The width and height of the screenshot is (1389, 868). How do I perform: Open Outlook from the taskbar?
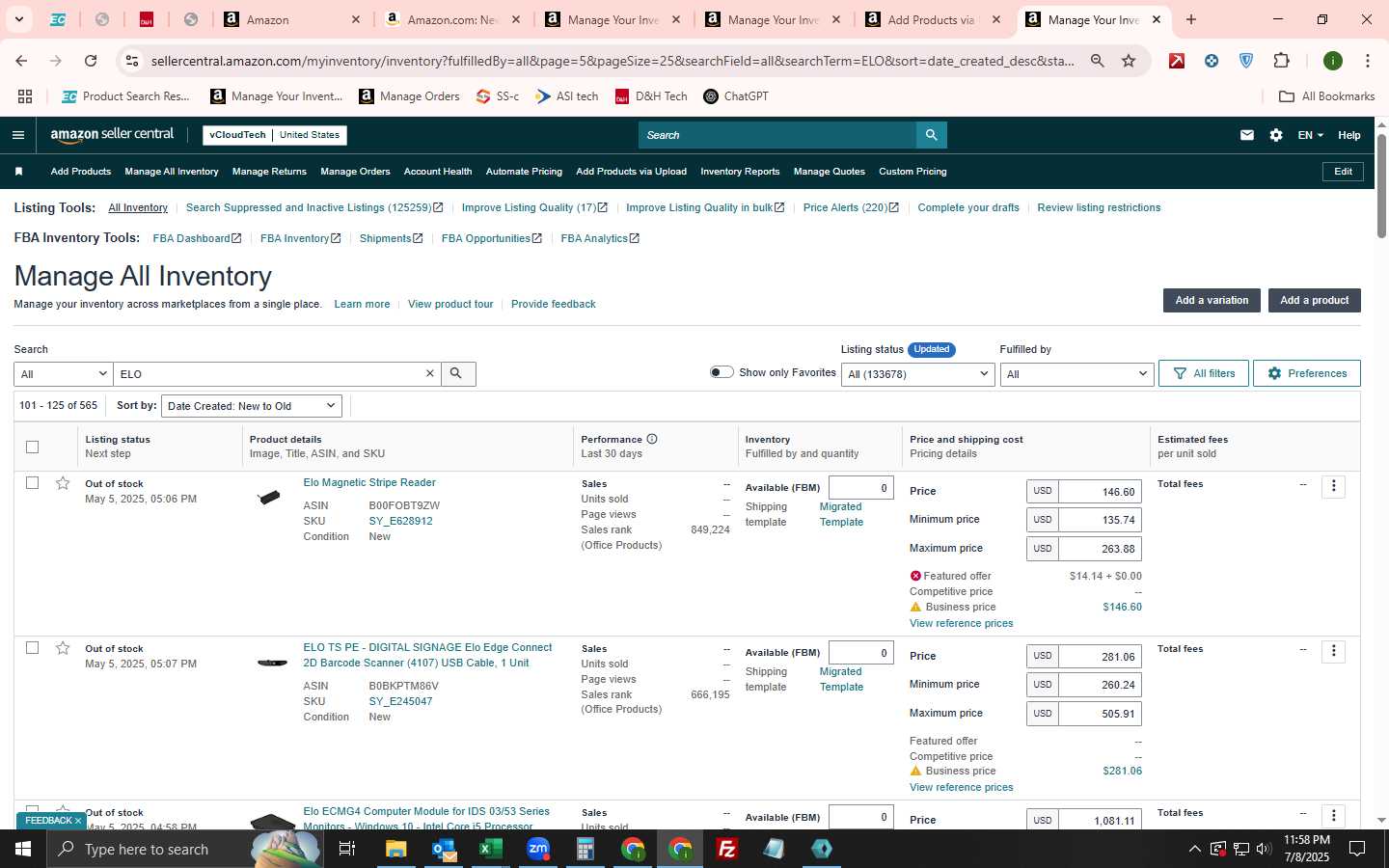coord(444,849)
